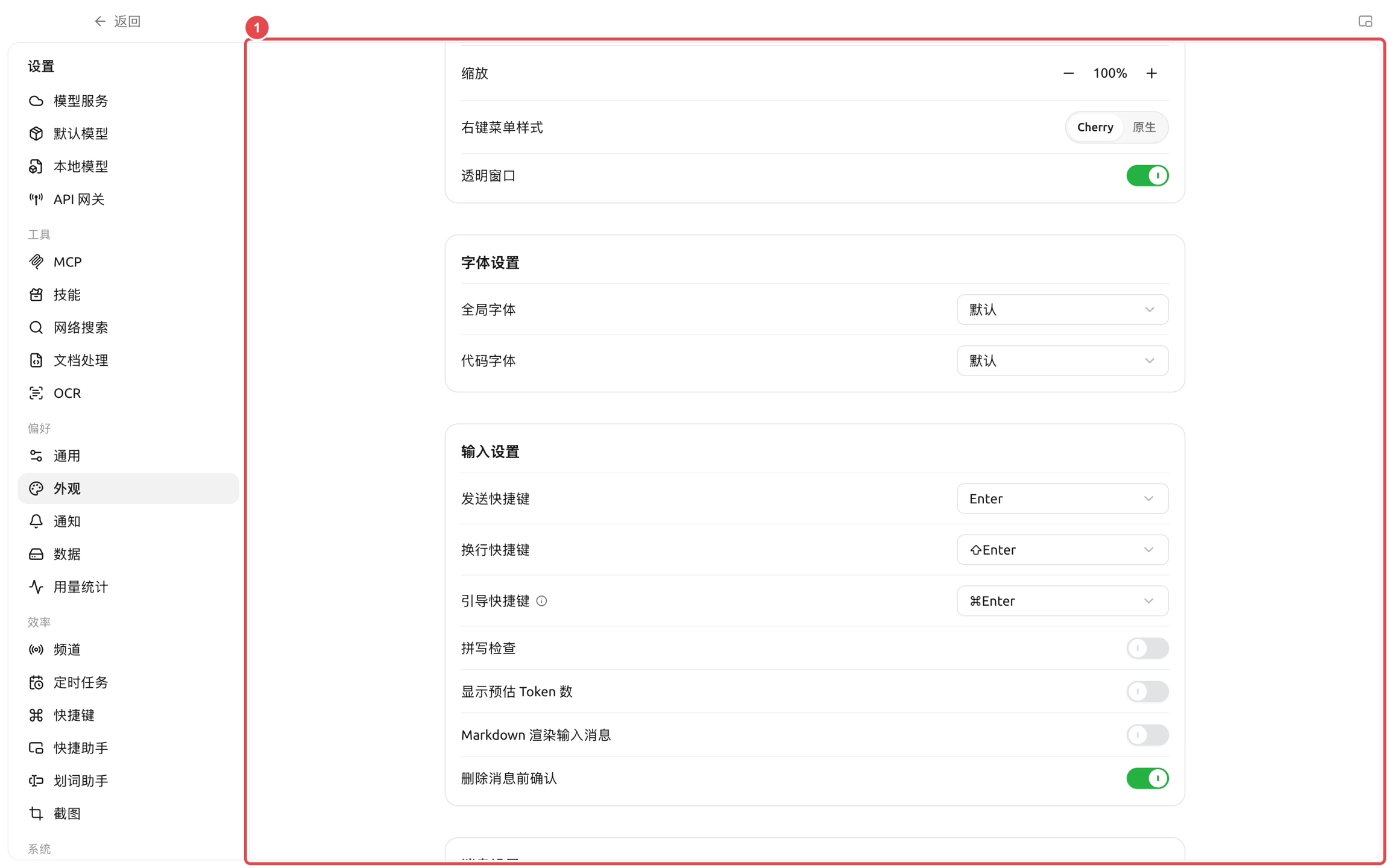Click the 文档处理 file icon
1389x868 pixels.
pyautogui.click(x=36, y=360)
